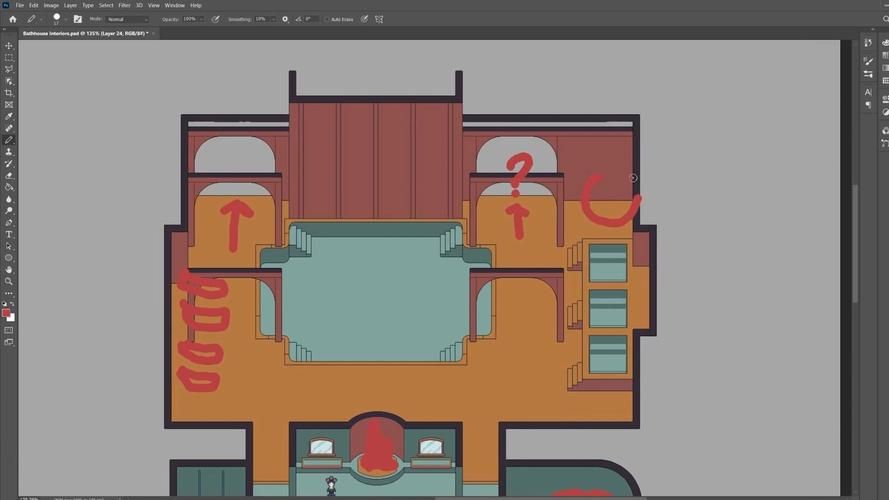The height and width of the screenshot is (500, 889).
Task: Select the Zoom tool
Action: coord(9,282)
